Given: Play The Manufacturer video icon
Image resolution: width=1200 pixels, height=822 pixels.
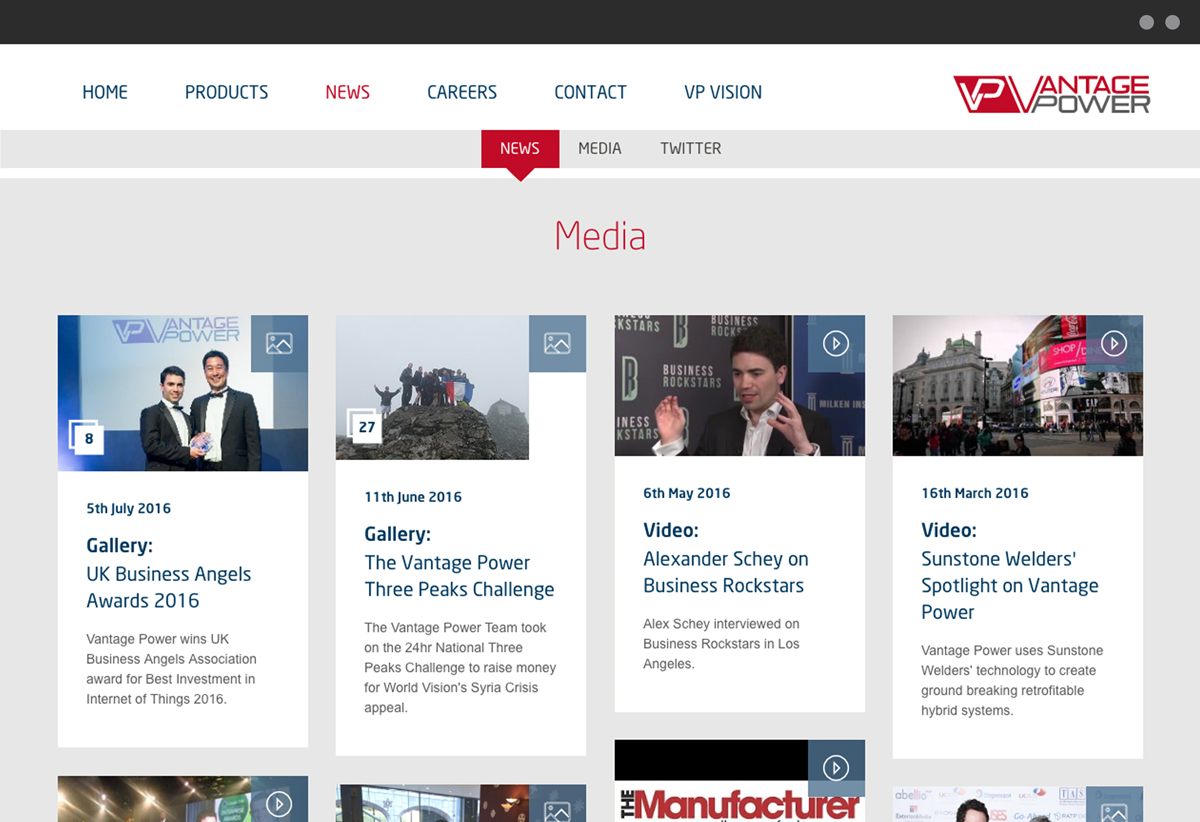Looking at the screenshot, I should tap(836, 767).
